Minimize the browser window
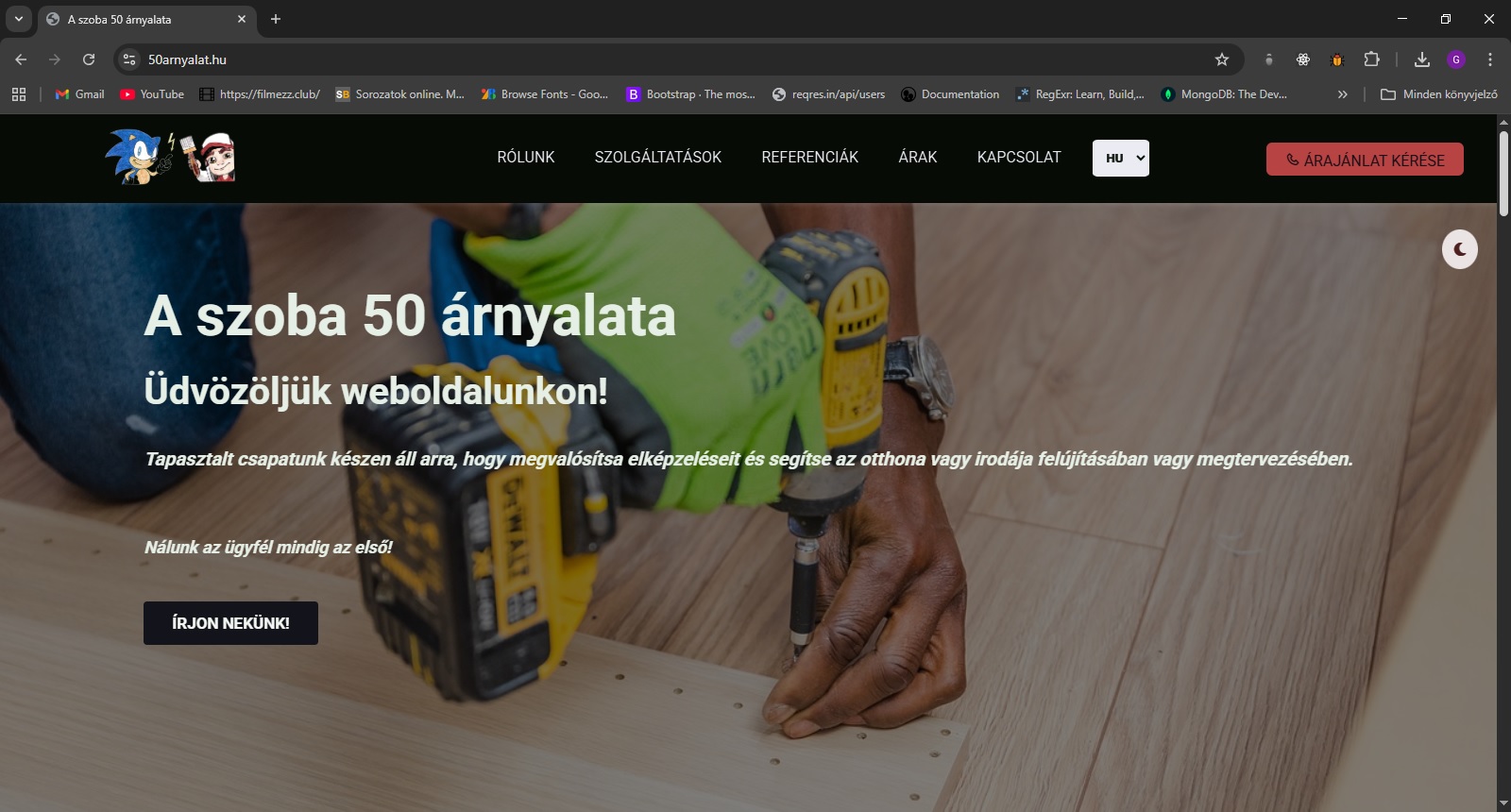Image resolution: width=1511 pixels, height=812 pixels. (1402, 19)
